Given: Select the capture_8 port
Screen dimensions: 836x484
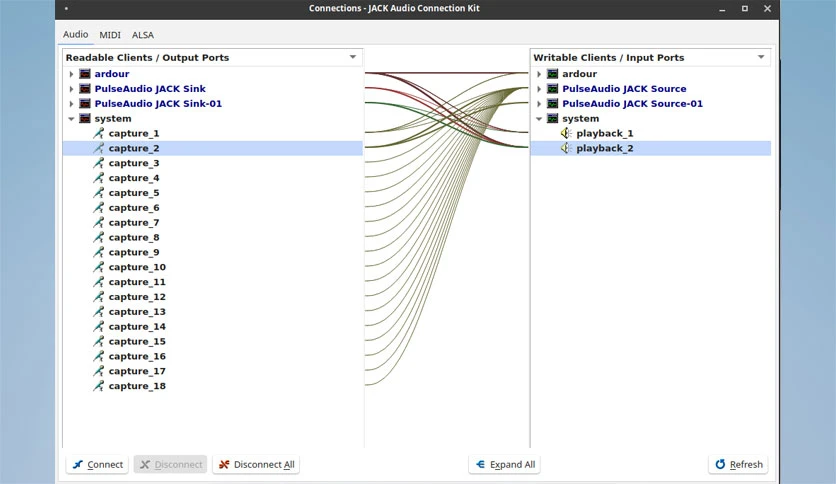Looking at the screenshot, I should point(134,238).
